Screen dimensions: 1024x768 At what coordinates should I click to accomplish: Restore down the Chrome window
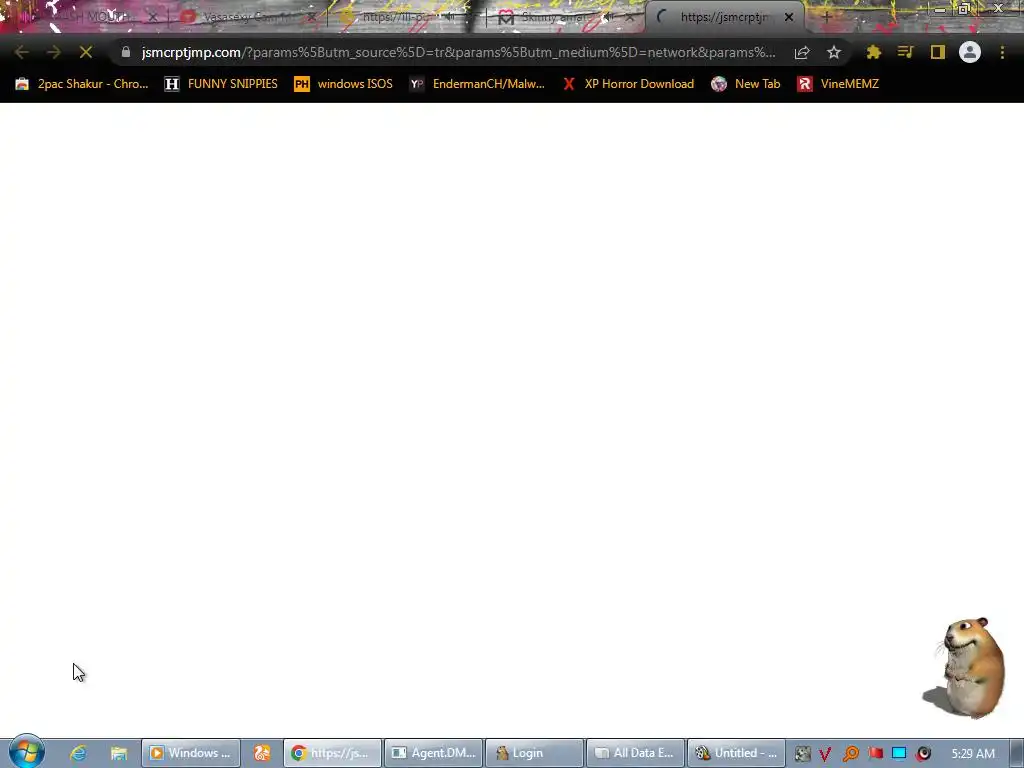964,8
